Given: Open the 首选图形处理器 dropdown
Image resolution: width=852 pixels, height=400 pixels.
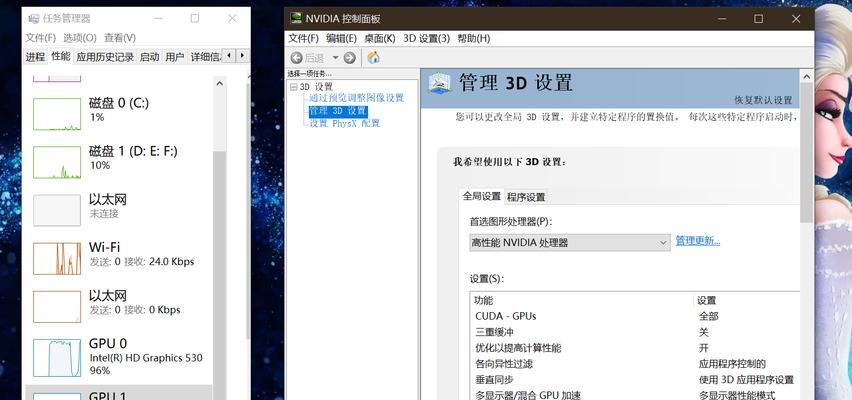Looking at the screenshot, I should tap(570, 243).
